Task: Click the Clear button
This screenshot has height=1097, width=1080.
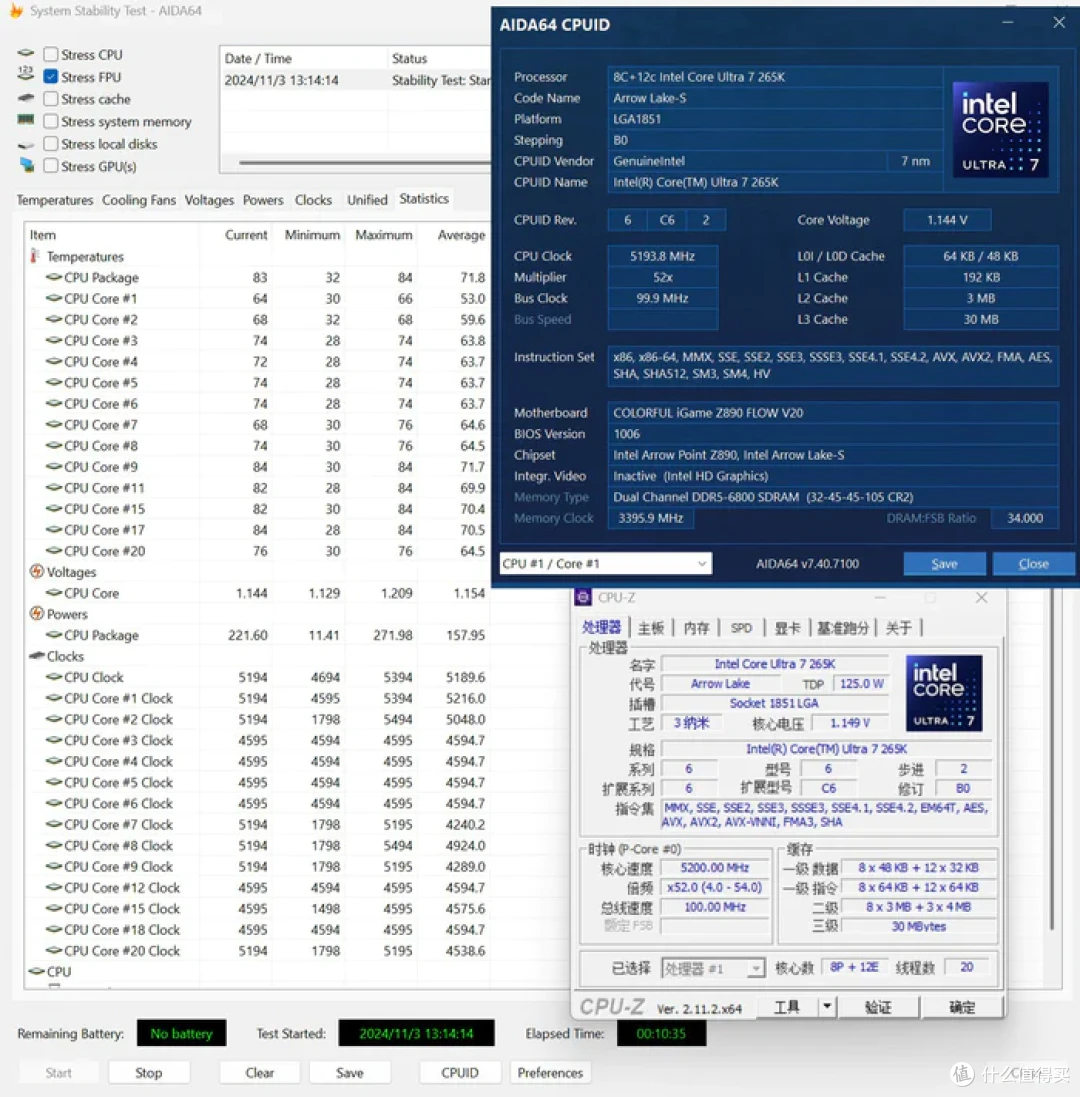Action: coord(260,1073)
